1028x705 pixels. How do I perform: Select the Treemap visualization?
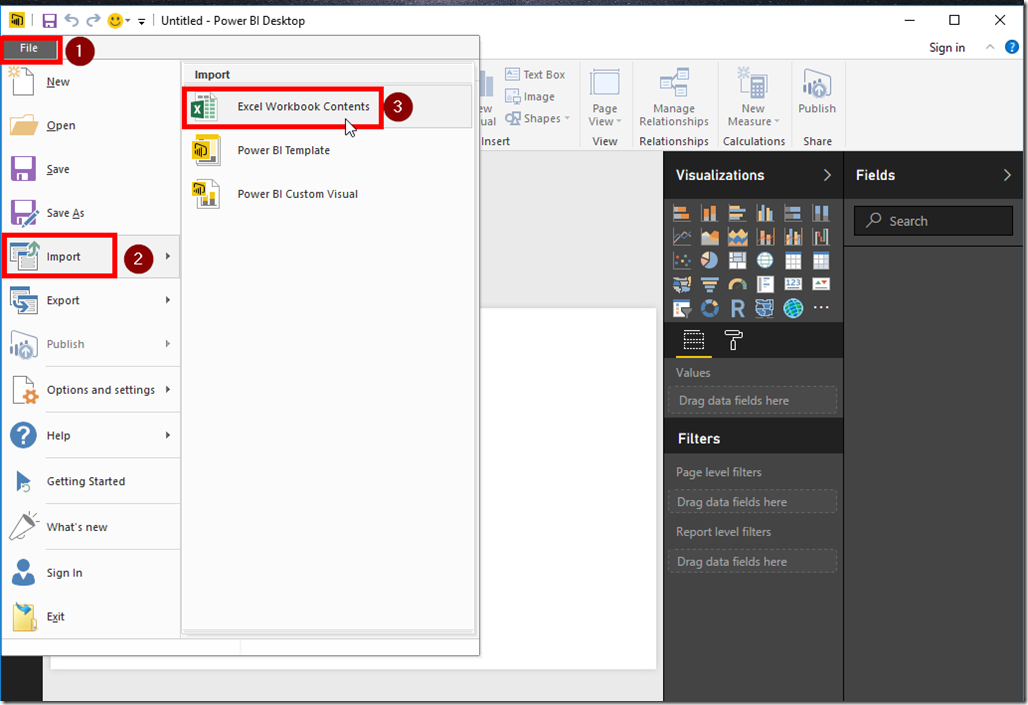tap(738, 260)
